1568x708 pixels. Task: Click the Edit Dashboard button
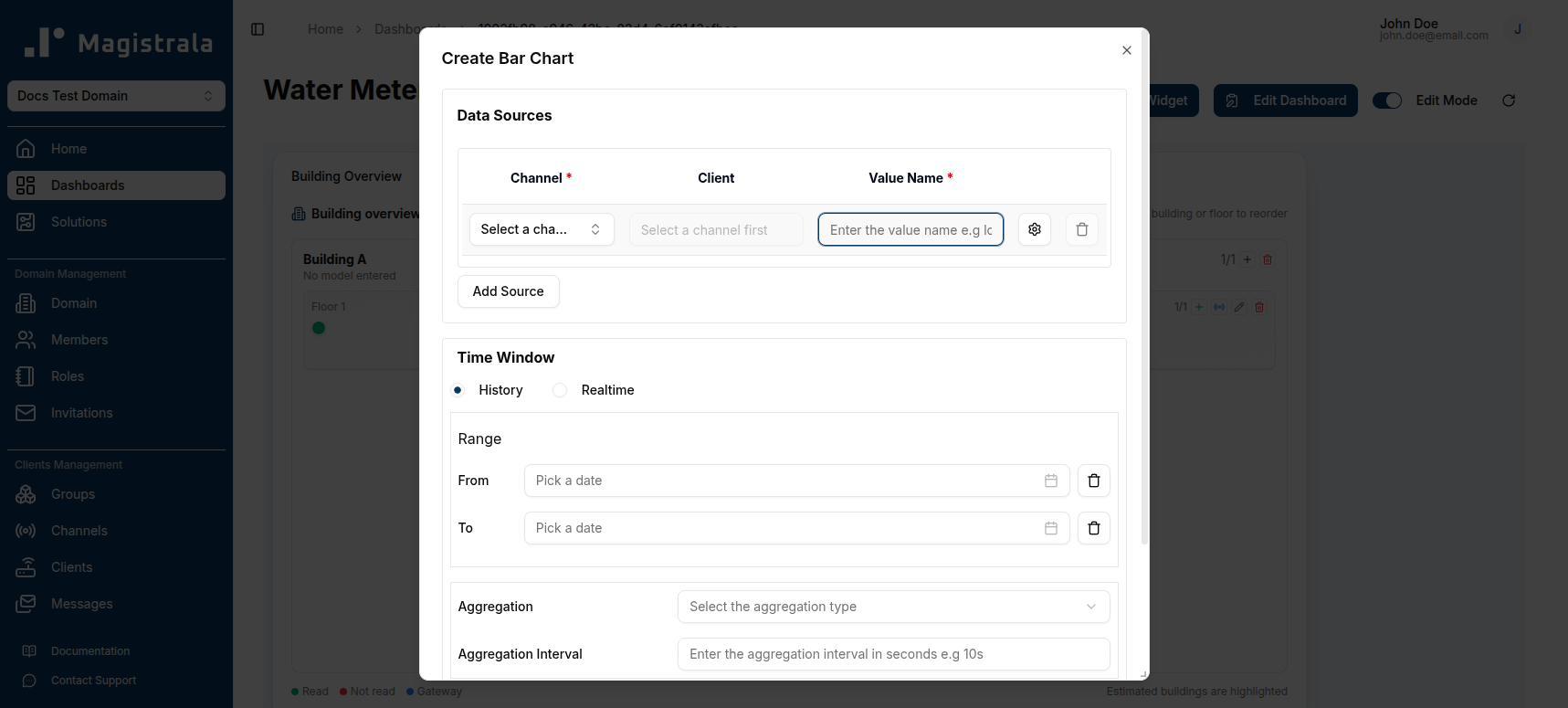(1285, 100)
